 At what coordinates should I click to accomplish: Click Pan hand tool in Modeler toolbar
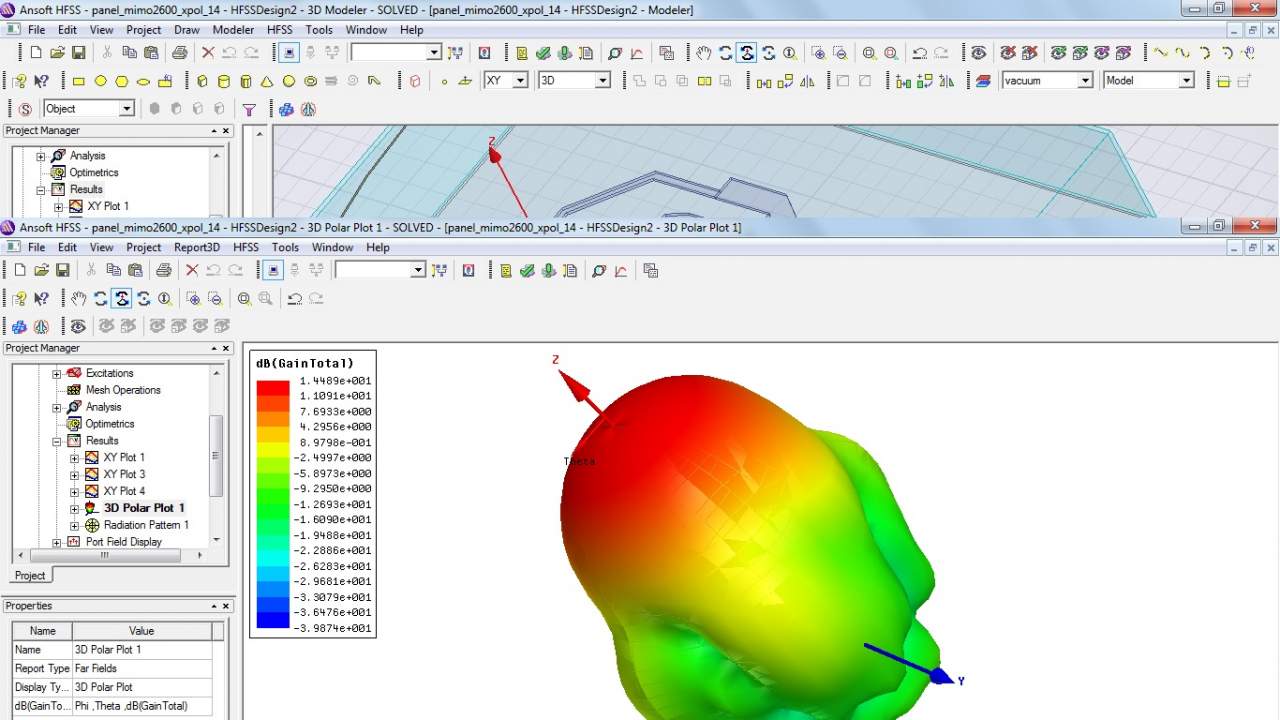click(704, 53)
